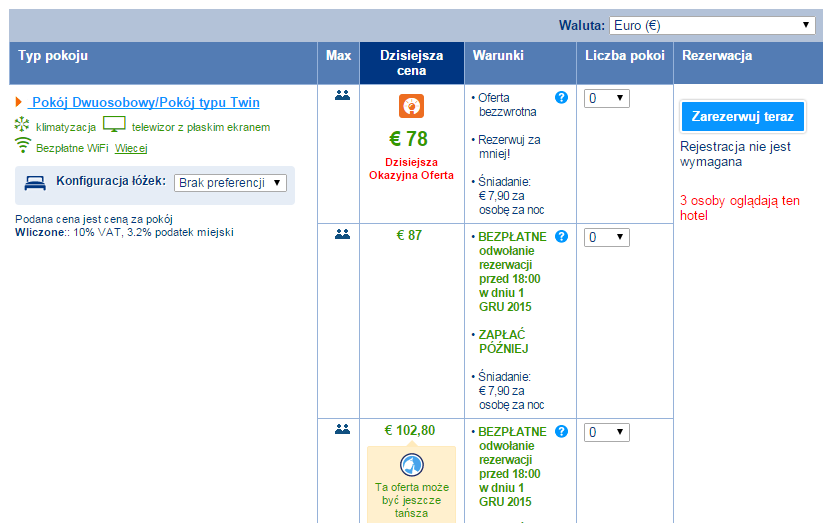Click the green WiFi icon
The image size is (825, 523).
(23, 145)
